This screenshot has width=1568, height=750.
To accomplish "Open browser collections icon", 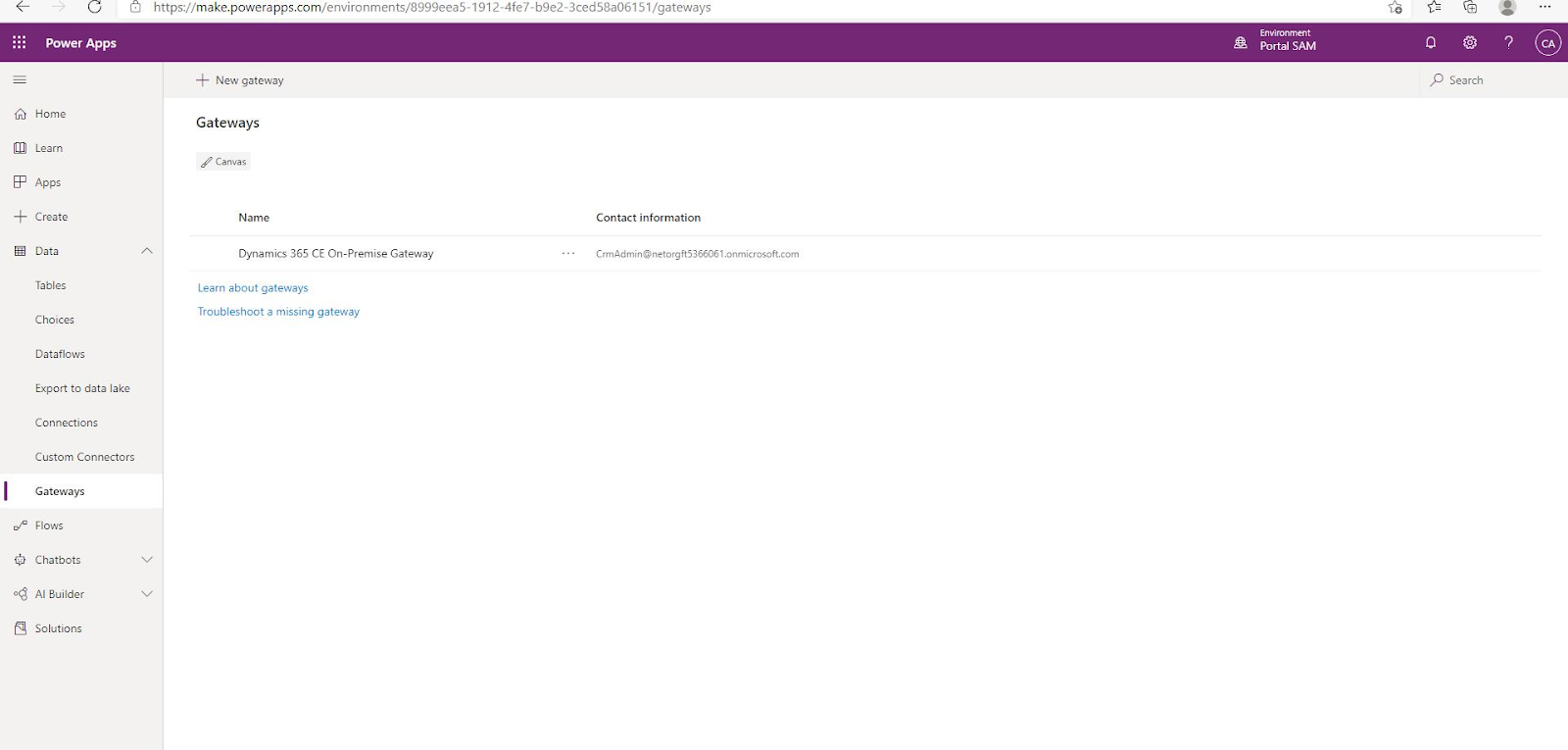I will coord(1470,8).
